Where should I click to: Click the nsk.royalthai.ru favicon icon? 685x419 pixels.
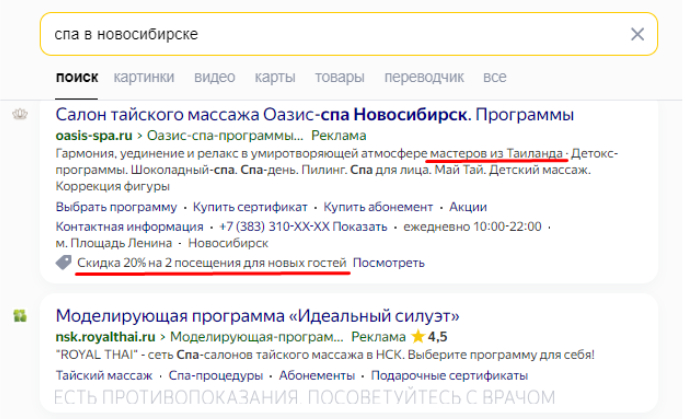[20, 315]
